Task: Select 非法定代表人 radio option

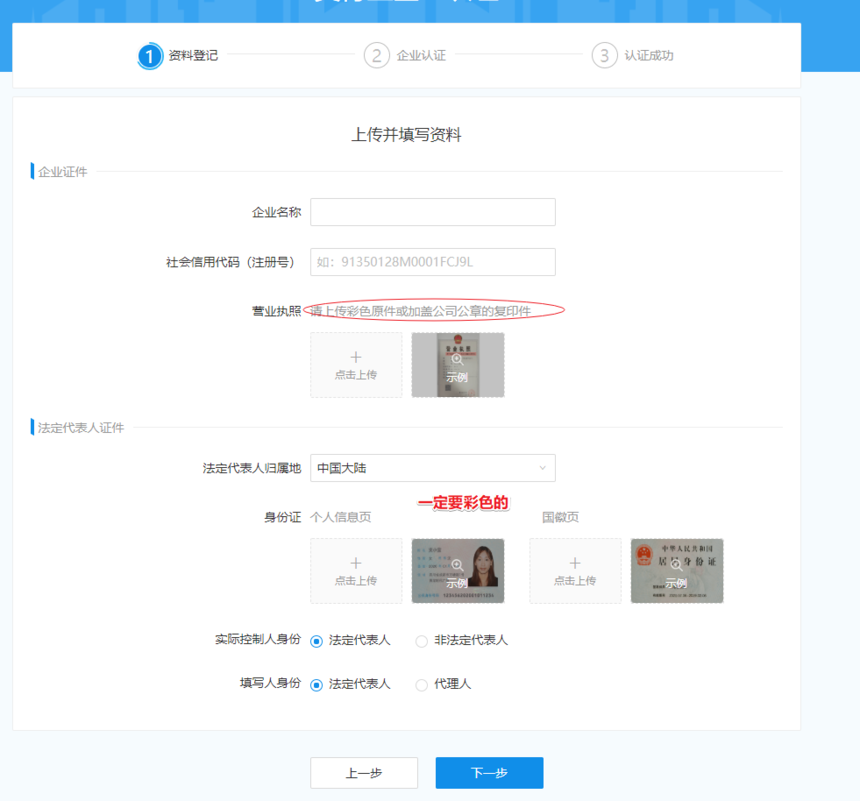Action: (x=422, y=641)
